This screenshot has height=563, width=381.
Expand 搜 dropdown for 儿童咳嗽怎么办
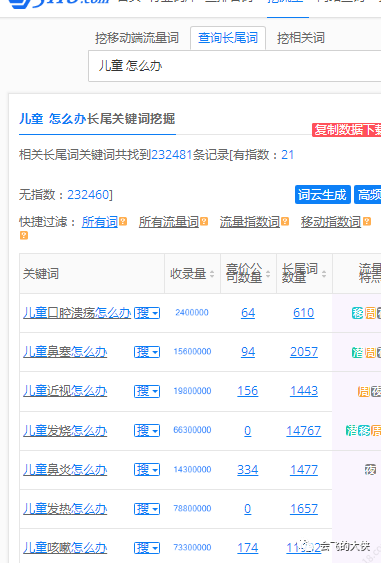tap(147, 548)
